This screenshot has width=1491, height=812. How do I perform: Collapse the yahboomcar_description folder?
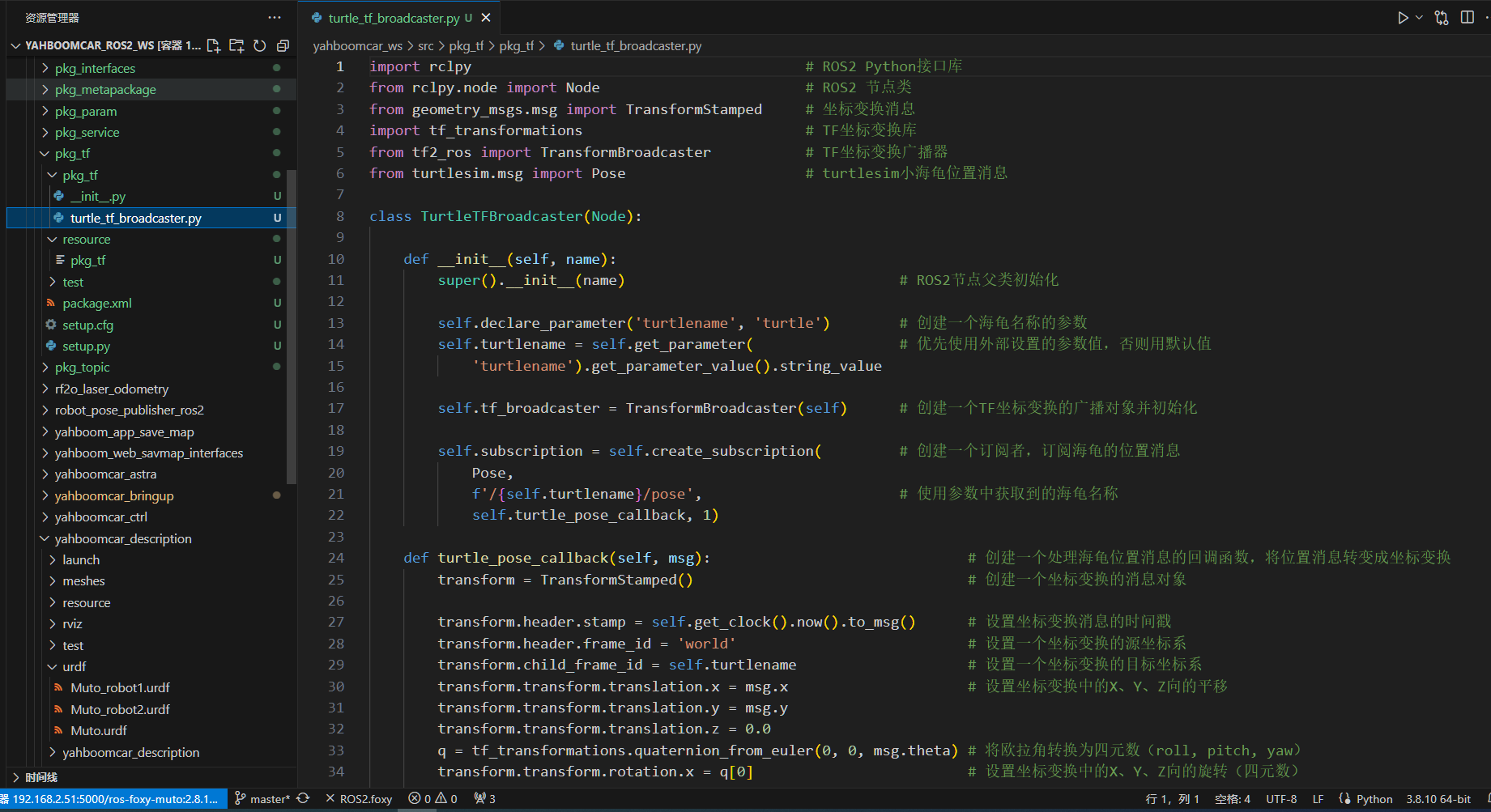pos(122,538)
